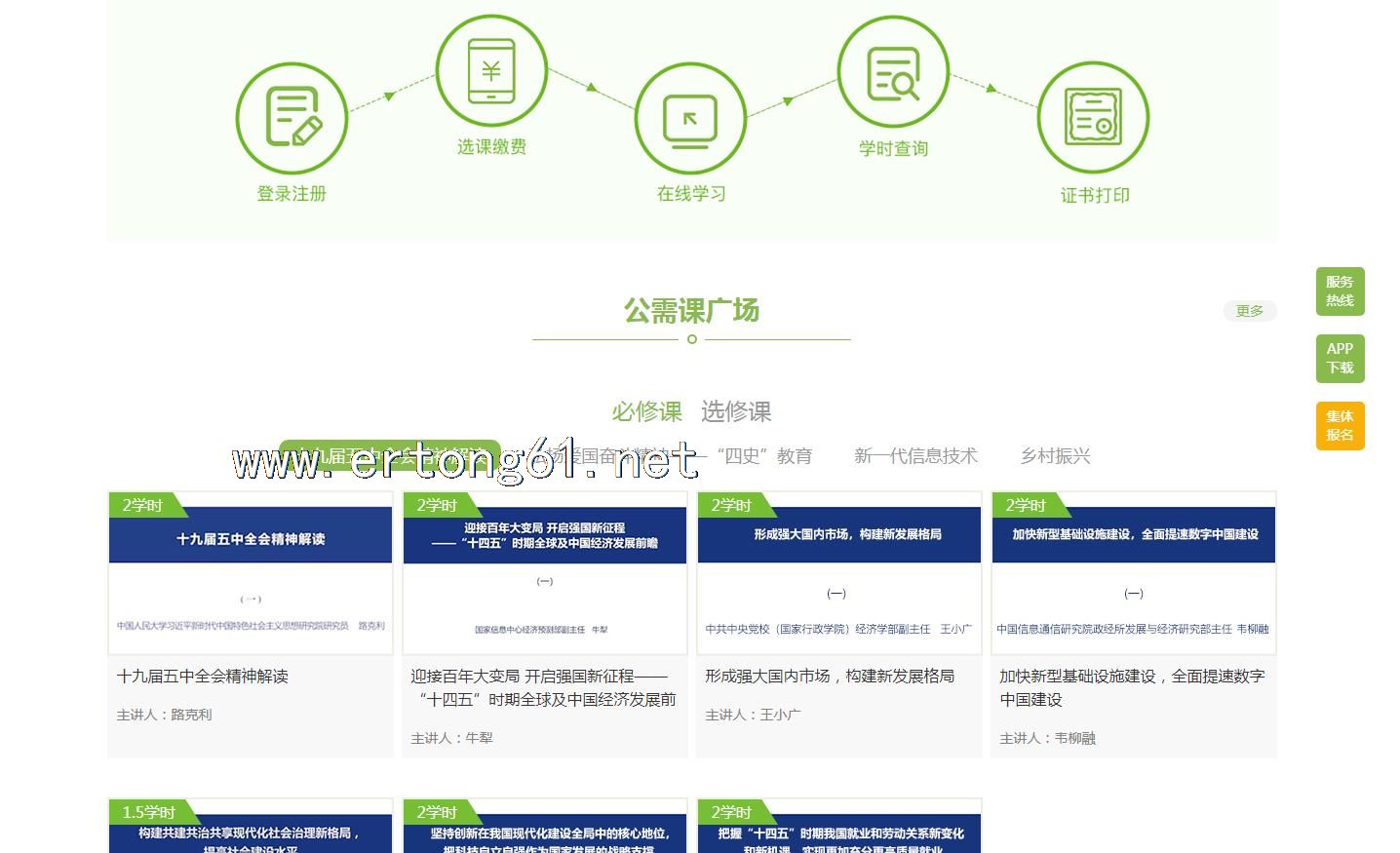Open 加快新型基础设施建设 course thumbnail
Image resolution: width=1400 pixels, height=853 pixels.
pos(1134,573)
